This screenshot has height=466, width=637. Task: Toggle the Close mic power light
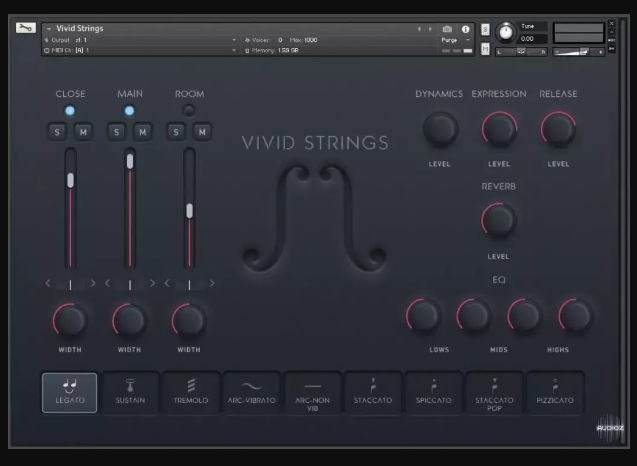tap(70, 111)
